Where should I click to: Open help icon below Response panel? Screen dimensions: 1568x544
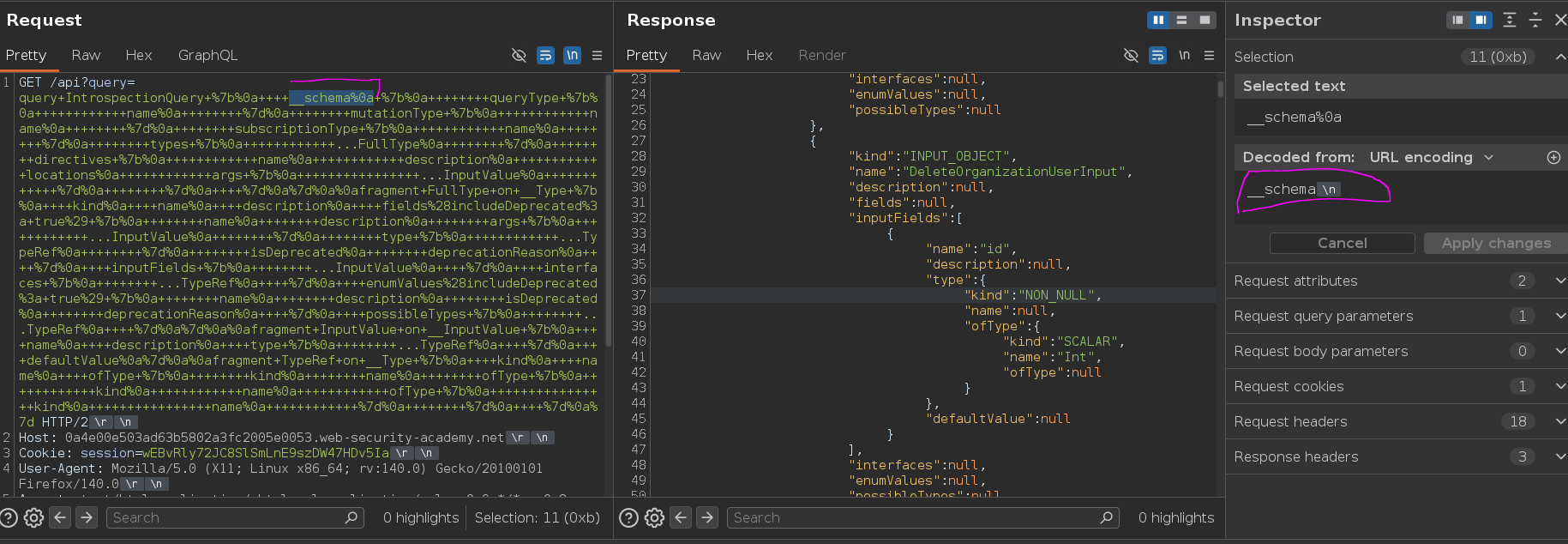(x=628, y=517)
